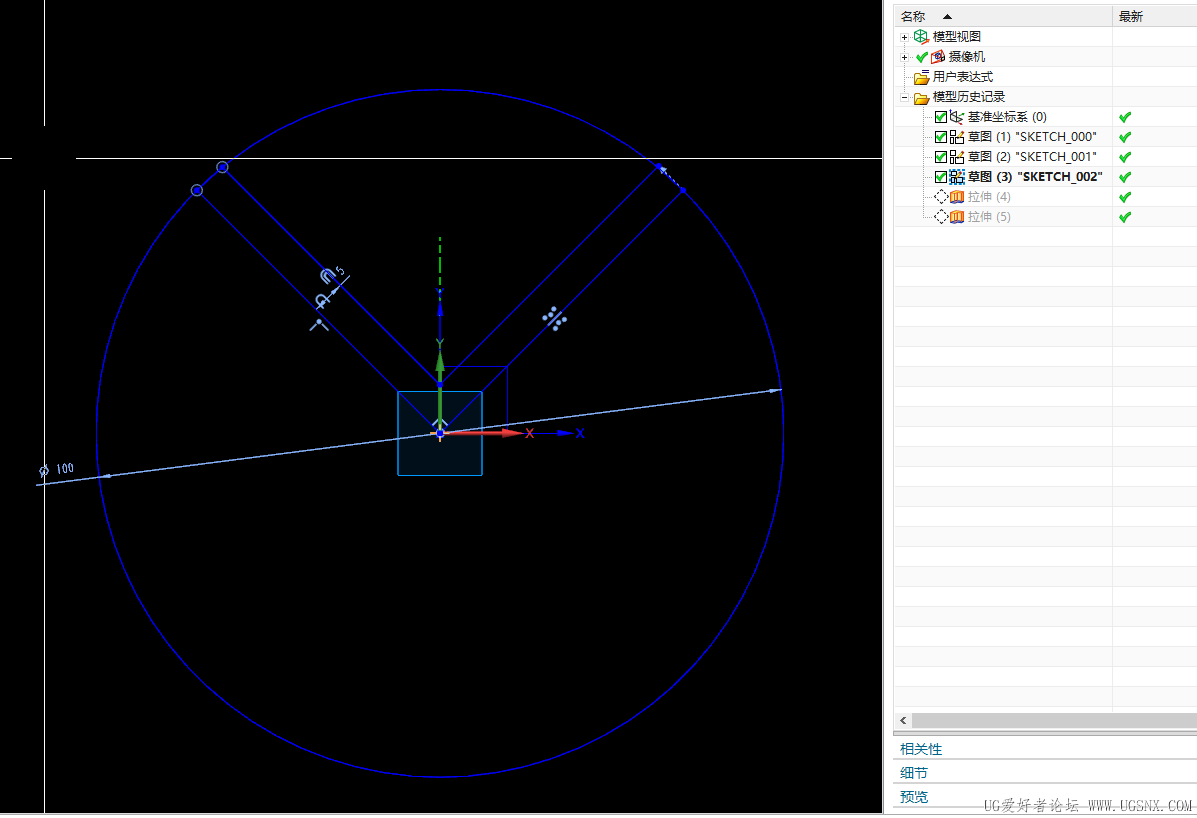The width and height of the screenshot is (1197, 818).
Task: Click the up-to-date check mark for SKETCH_001
Action: tap(1124, 157)
